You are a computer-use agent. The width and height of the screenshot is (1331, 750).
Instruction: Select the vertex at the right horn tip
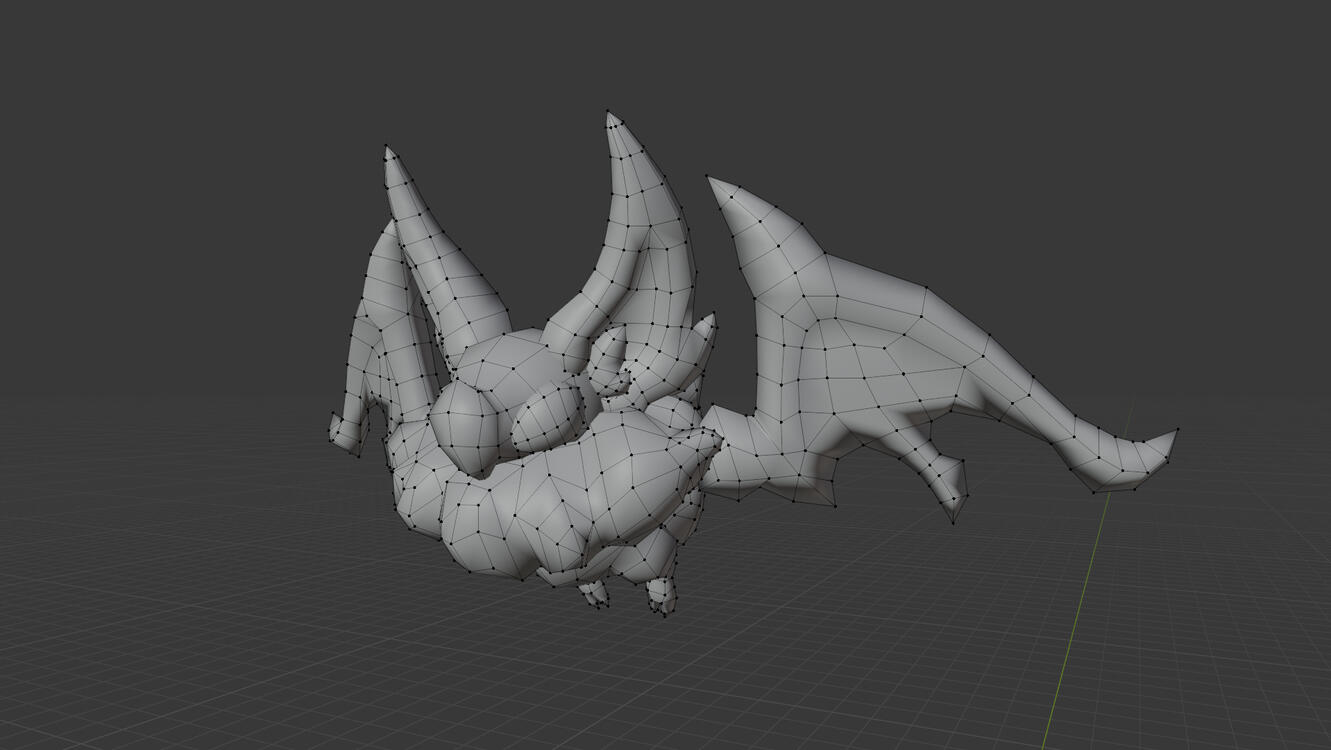[608, 112]
